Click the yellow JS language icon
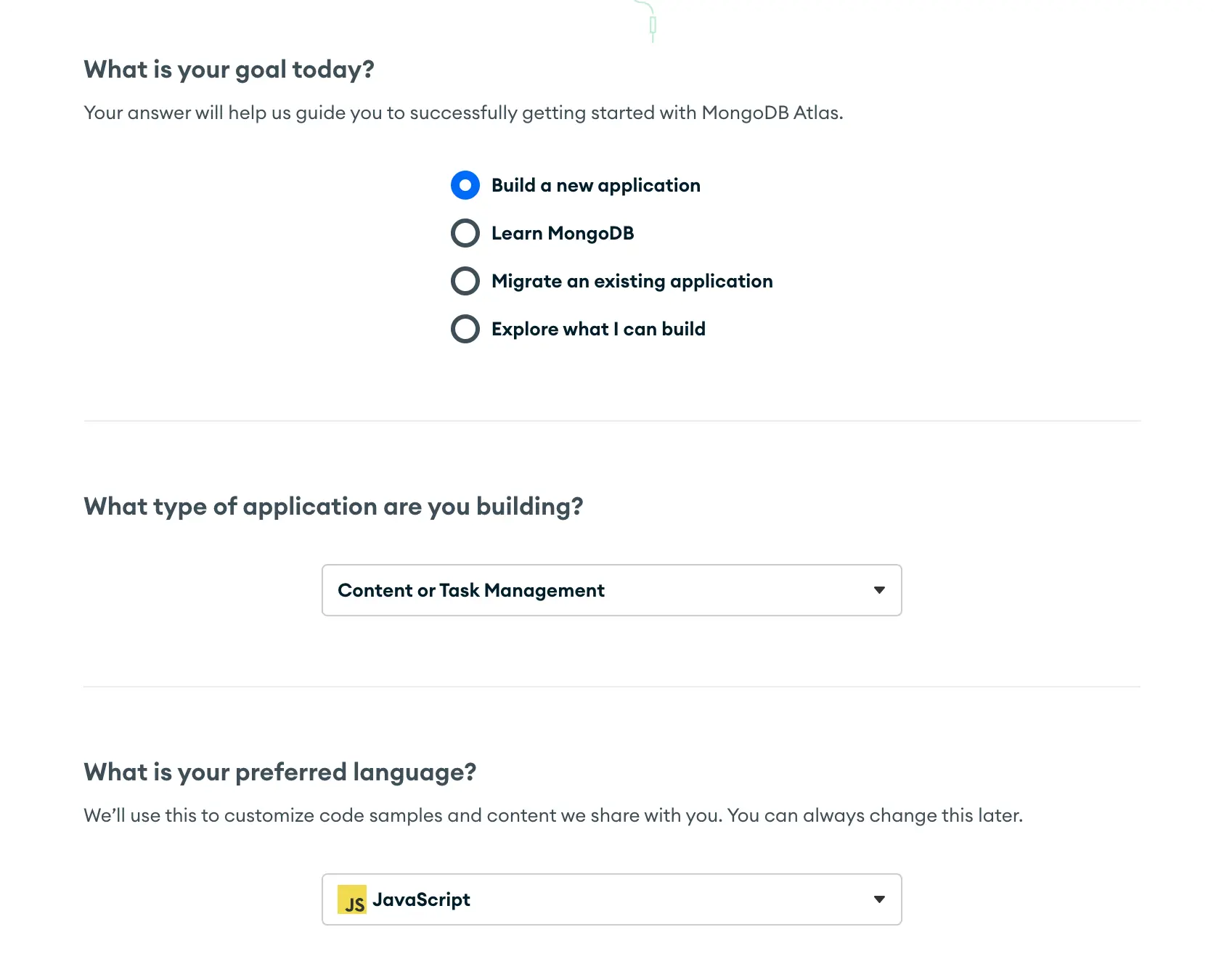 tap(352, 899)
